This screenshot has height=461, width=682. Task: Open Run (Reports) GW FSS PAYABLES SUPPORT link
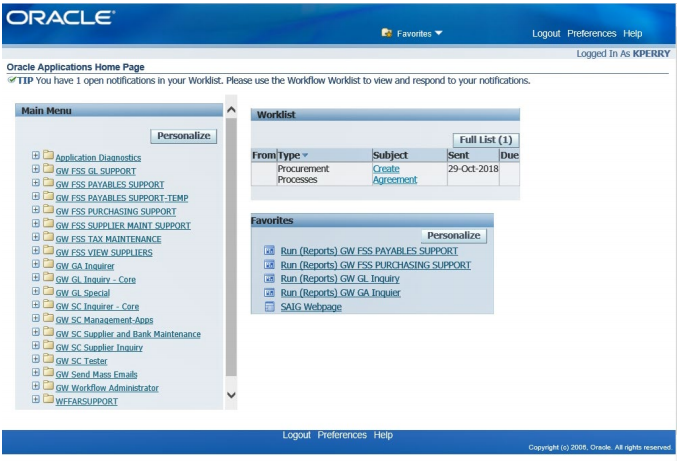click(369, 251)
